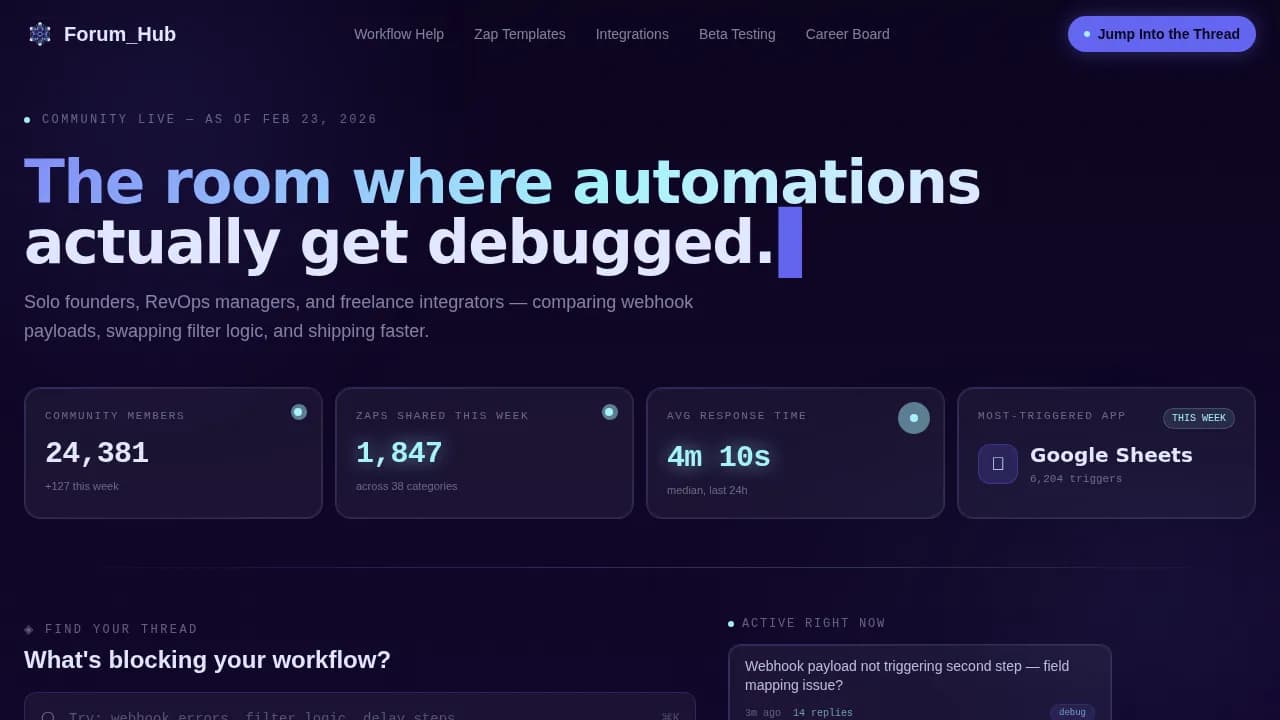Click the Zaps Shared stat indicator dot
1280x720 pixels.
609,411
